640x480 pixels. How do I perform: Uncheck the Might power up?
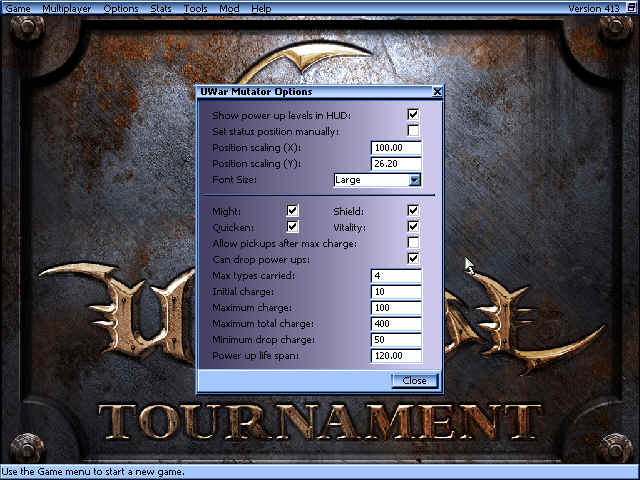(292, 211)
